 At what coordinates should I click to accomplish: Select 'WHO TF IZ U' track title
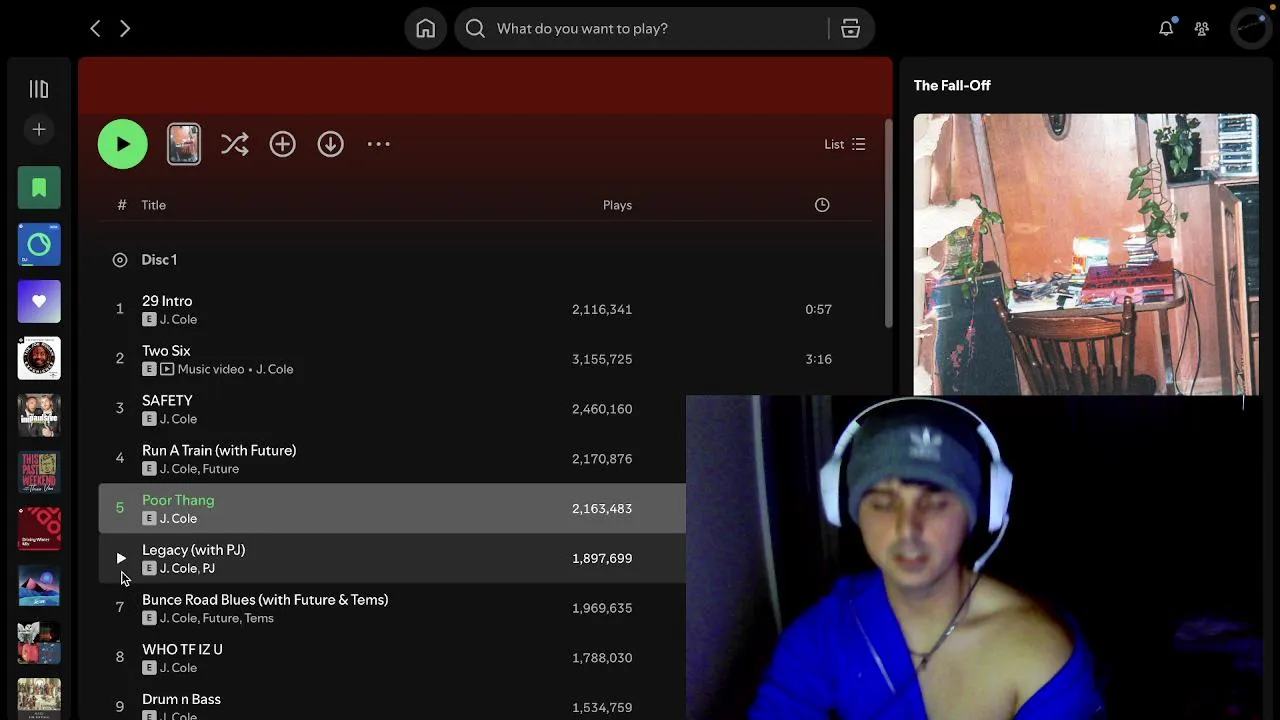[x=182, y=650]
